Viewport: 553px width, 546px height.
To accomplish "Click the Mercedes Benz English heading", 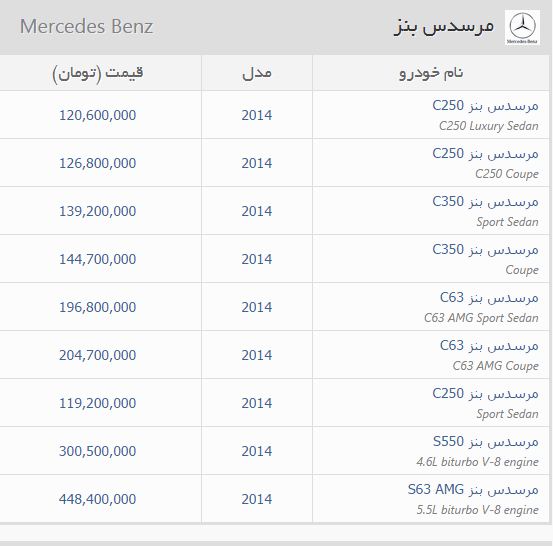I will click(86, 26).
